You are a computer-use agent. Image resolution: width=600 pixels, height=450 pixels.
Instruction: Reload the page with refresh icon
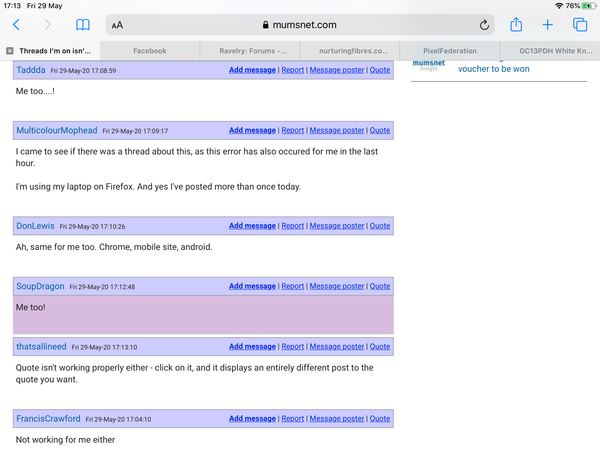[484, 25]
